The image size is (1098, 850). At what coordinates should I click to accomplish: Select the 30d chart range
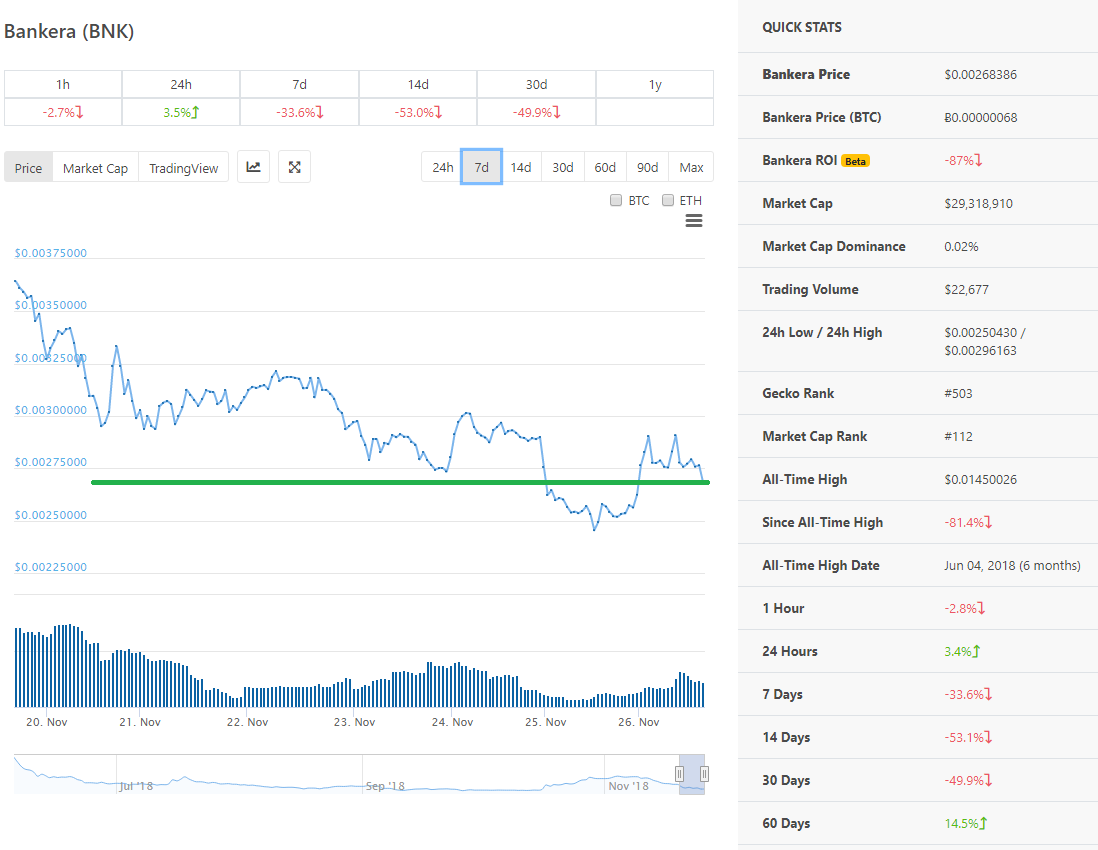point(562,167)
